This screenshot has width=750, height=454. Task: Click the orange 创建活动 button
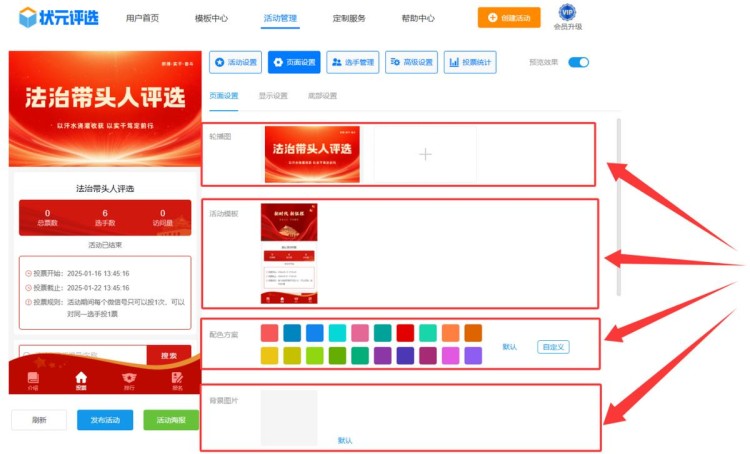[509, 18]
